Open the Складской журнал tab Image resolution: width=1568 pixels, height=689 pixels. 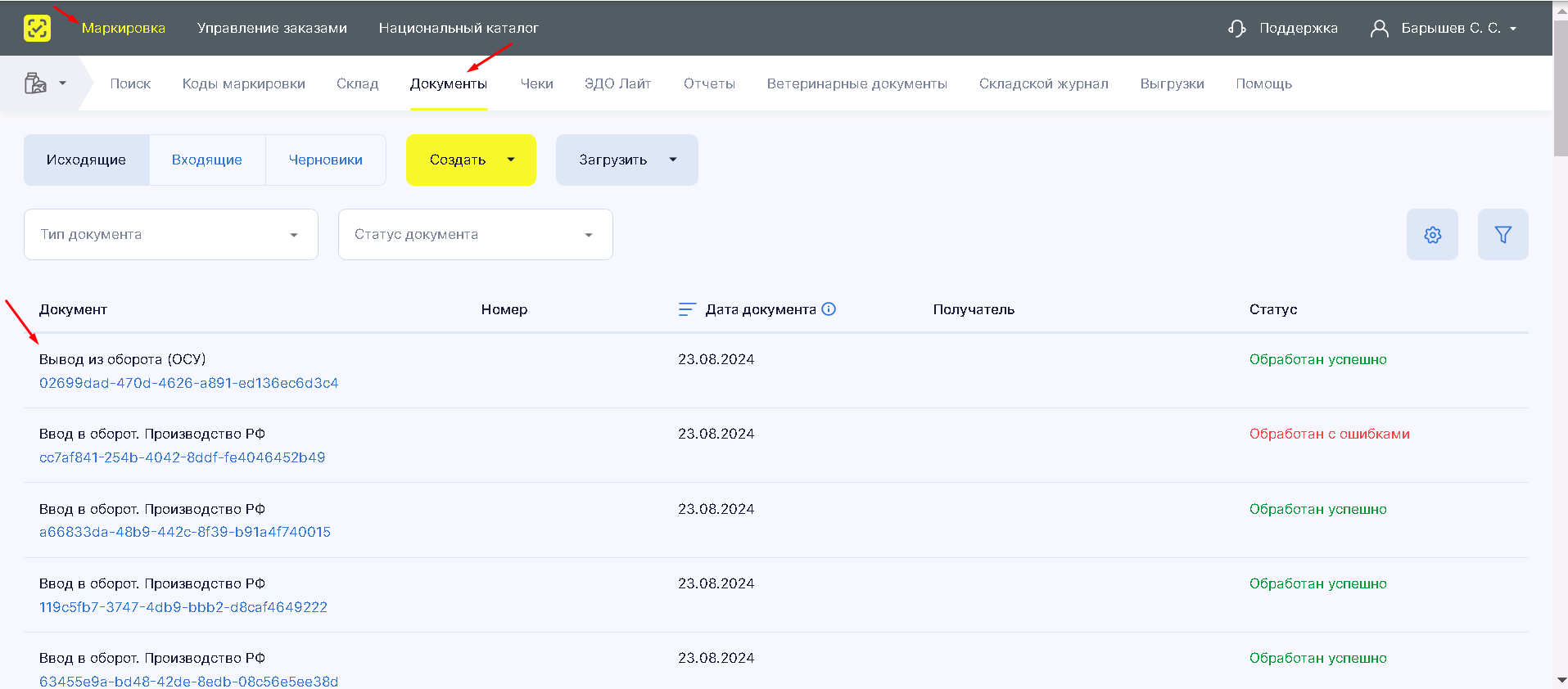coord(1043,83)
